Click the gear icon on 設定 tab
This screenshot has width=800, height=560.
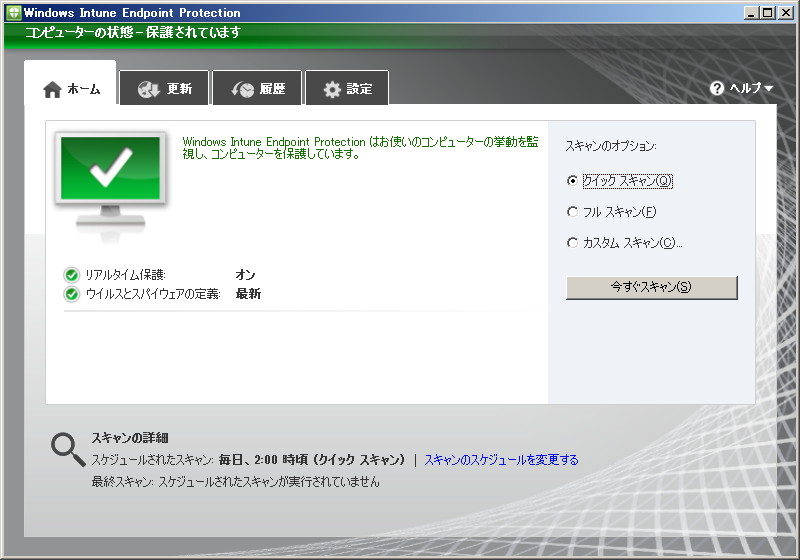[x=332, y=89]
